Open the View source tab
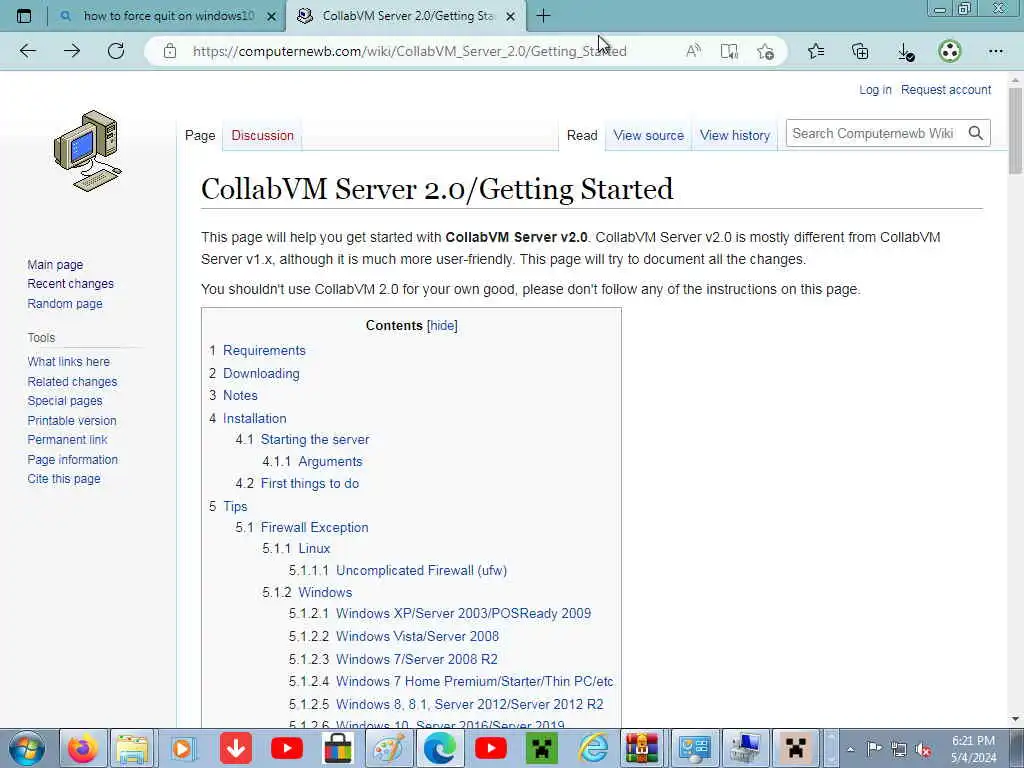Viewport: 1024px width, 768px height. (x=648, y=135)
